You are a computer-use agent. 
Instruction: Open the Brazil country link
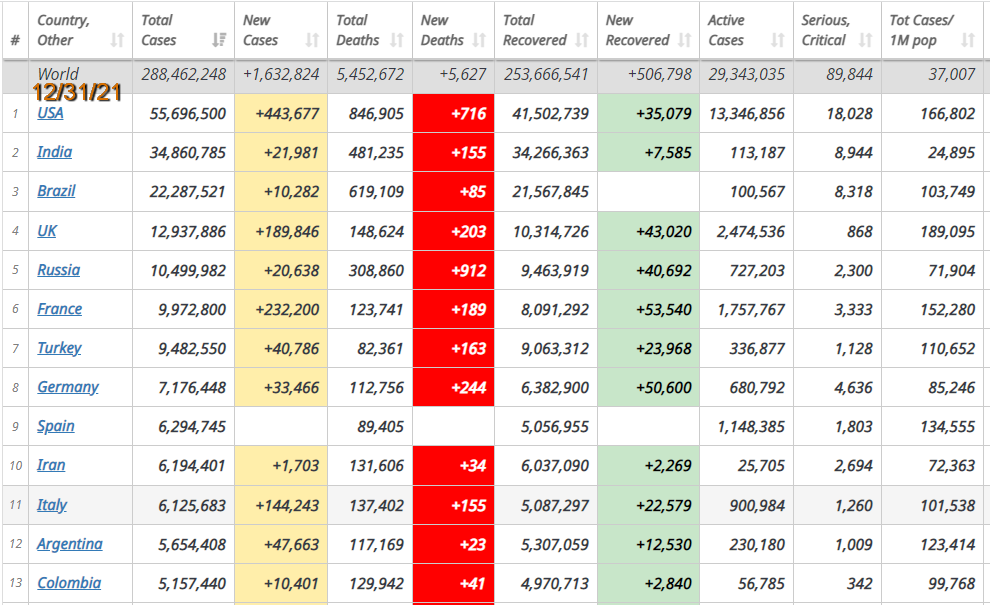(56, 191)
